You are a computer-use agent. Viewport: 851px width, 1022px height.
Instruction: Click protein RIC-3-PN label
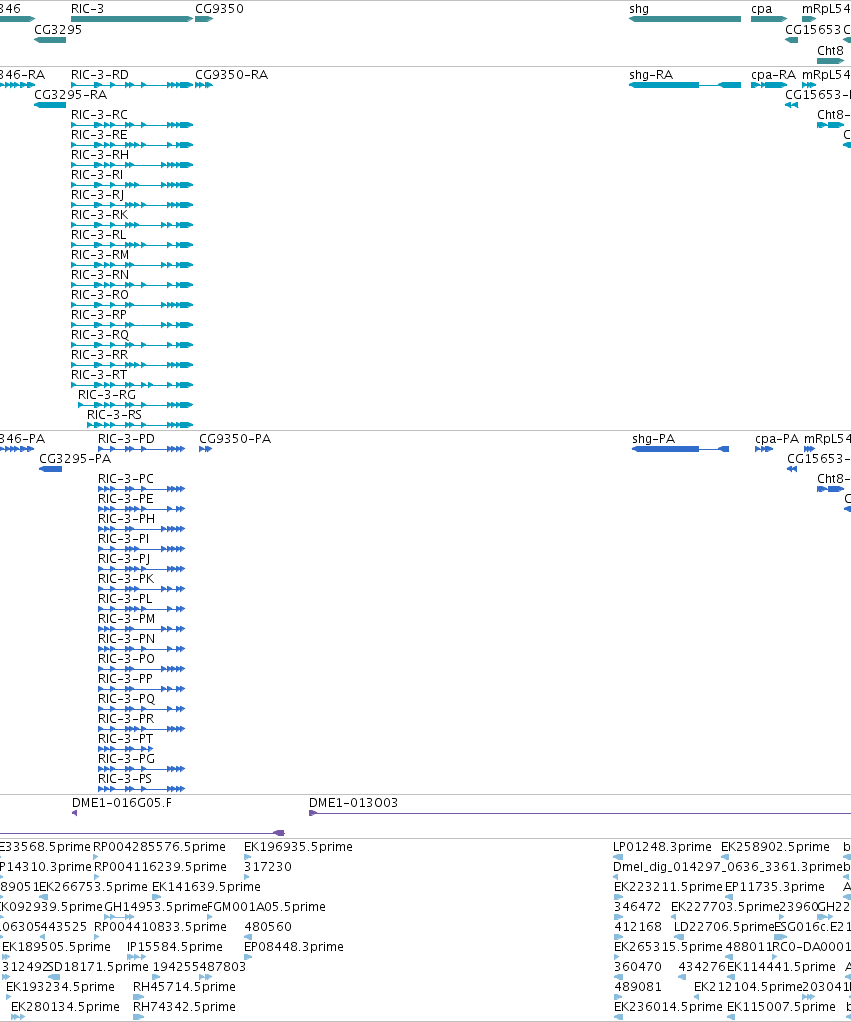click(126, 638)
